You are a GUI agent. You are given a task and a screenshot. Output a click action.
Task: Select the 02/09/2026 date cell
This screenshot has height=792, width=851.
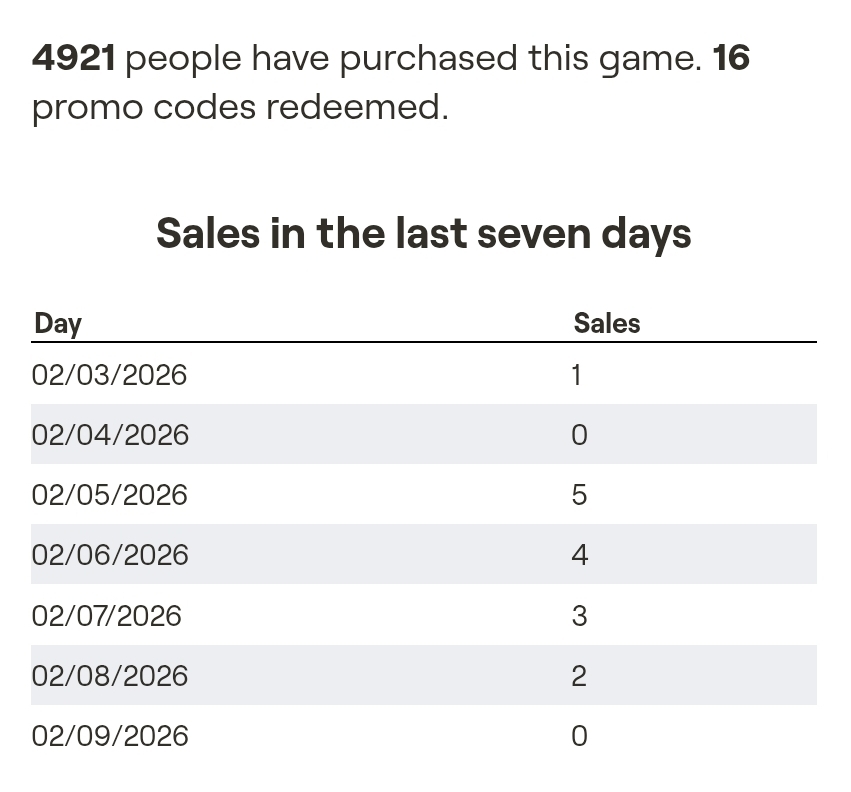point(110,736)
